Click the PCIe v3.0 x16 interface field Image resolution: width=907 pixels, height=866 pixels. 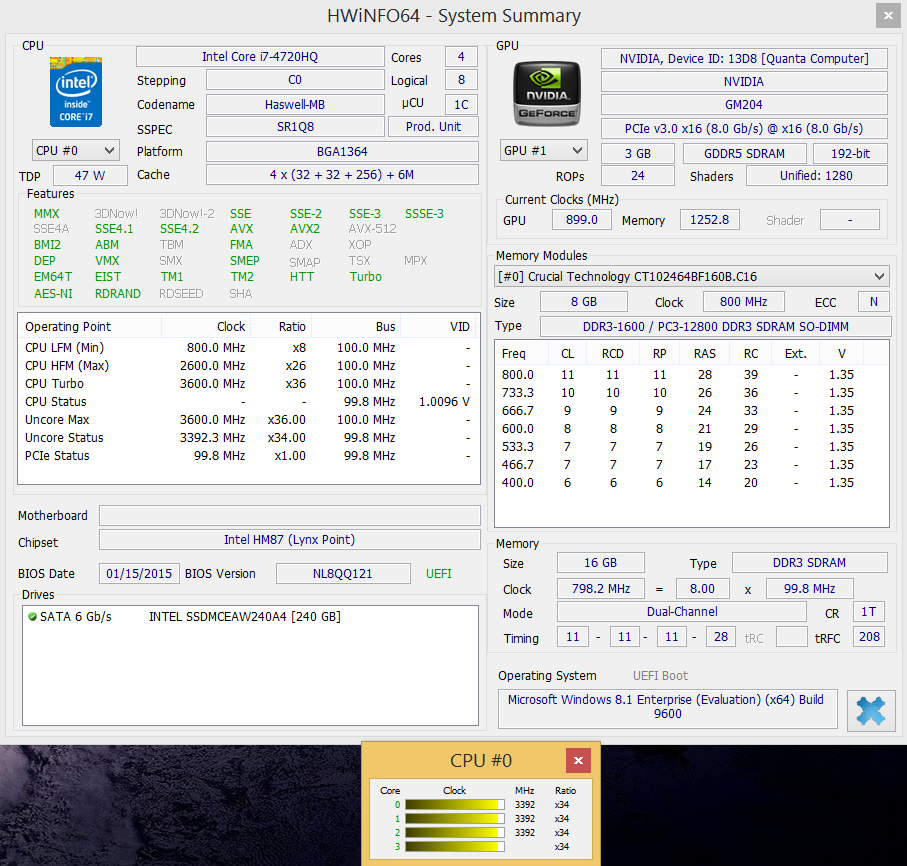[x=744, y=128]
